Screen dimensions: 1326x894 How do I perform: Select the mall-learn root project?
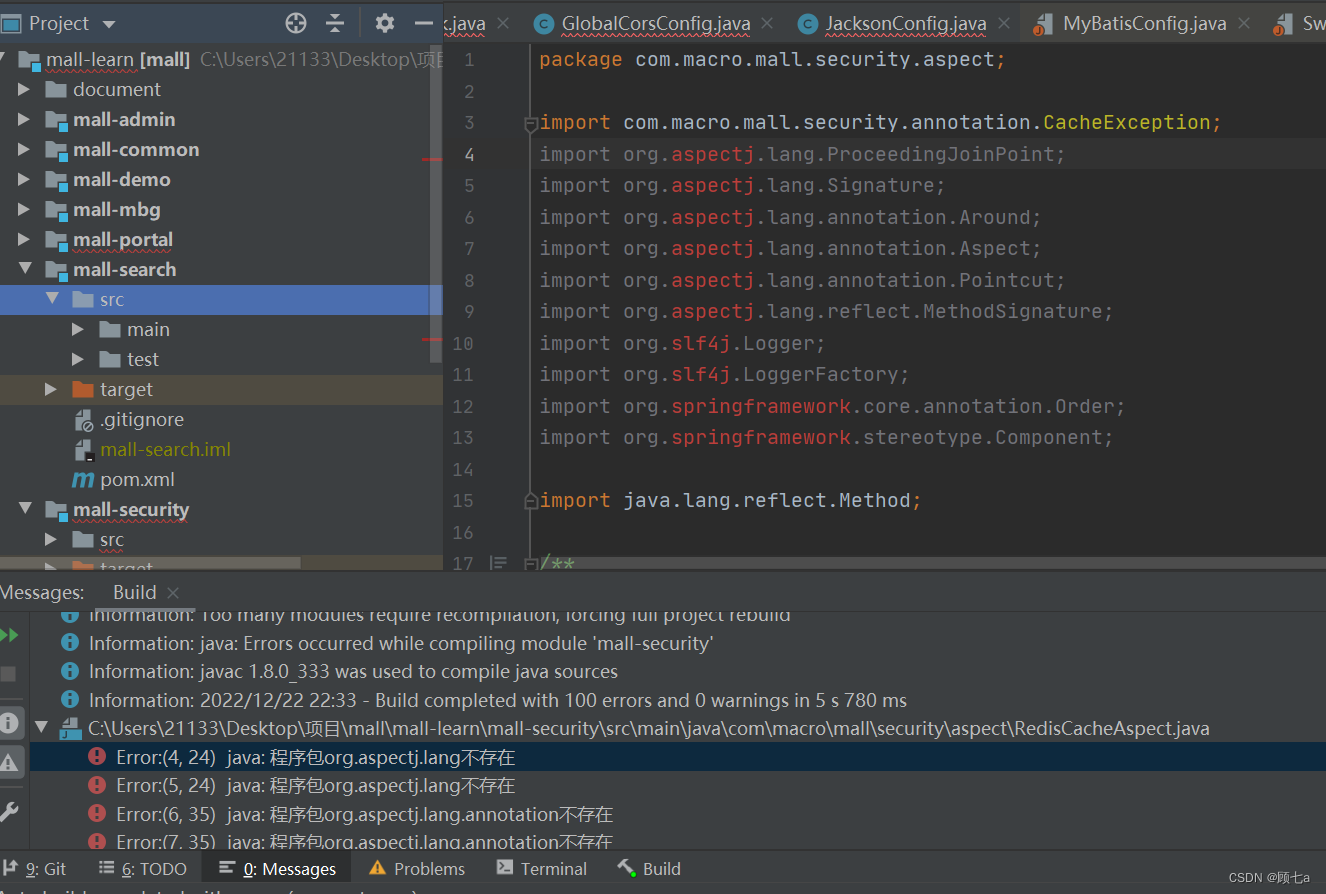click(x=118, y=59)
